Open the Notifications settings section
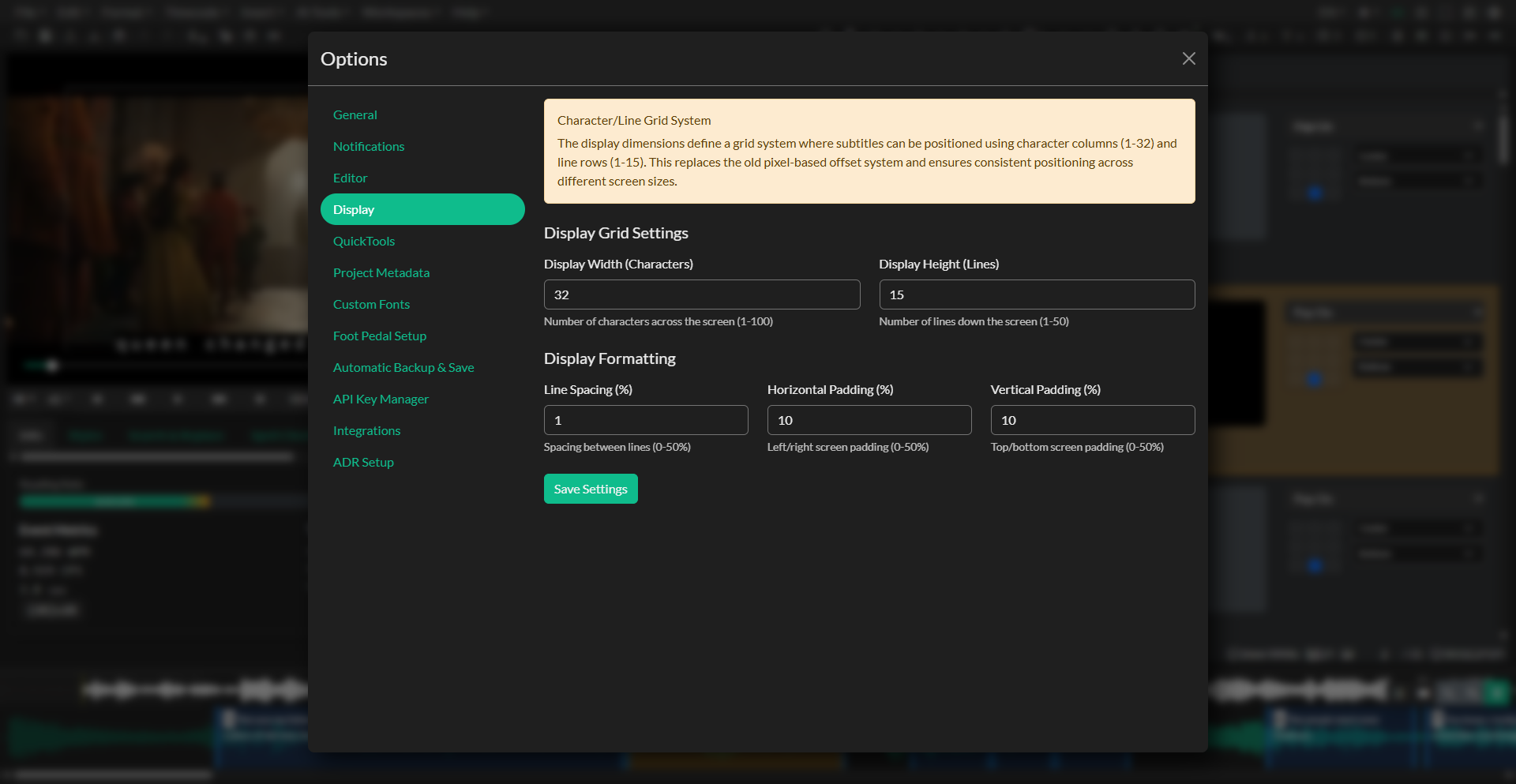This screenshot has width=1516, height=784. tap(369, 146)
